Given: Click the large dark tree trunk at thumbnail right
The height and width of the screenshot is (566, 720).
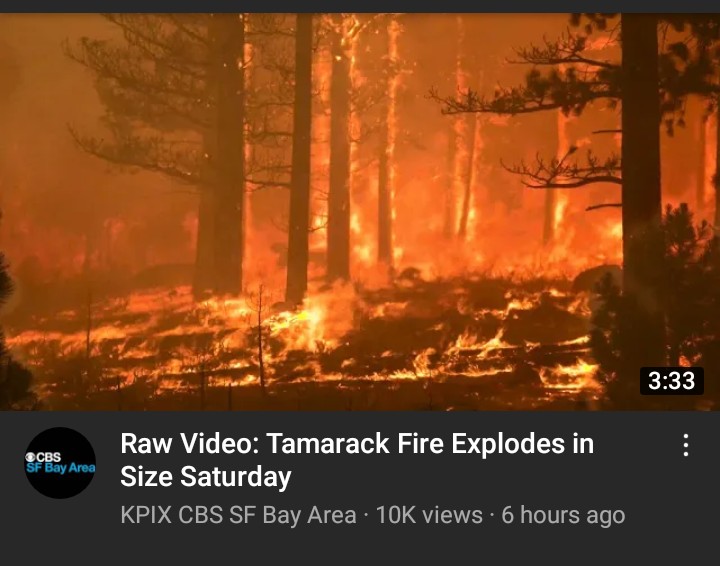Looking at the screenshot, I should point(640,151).
